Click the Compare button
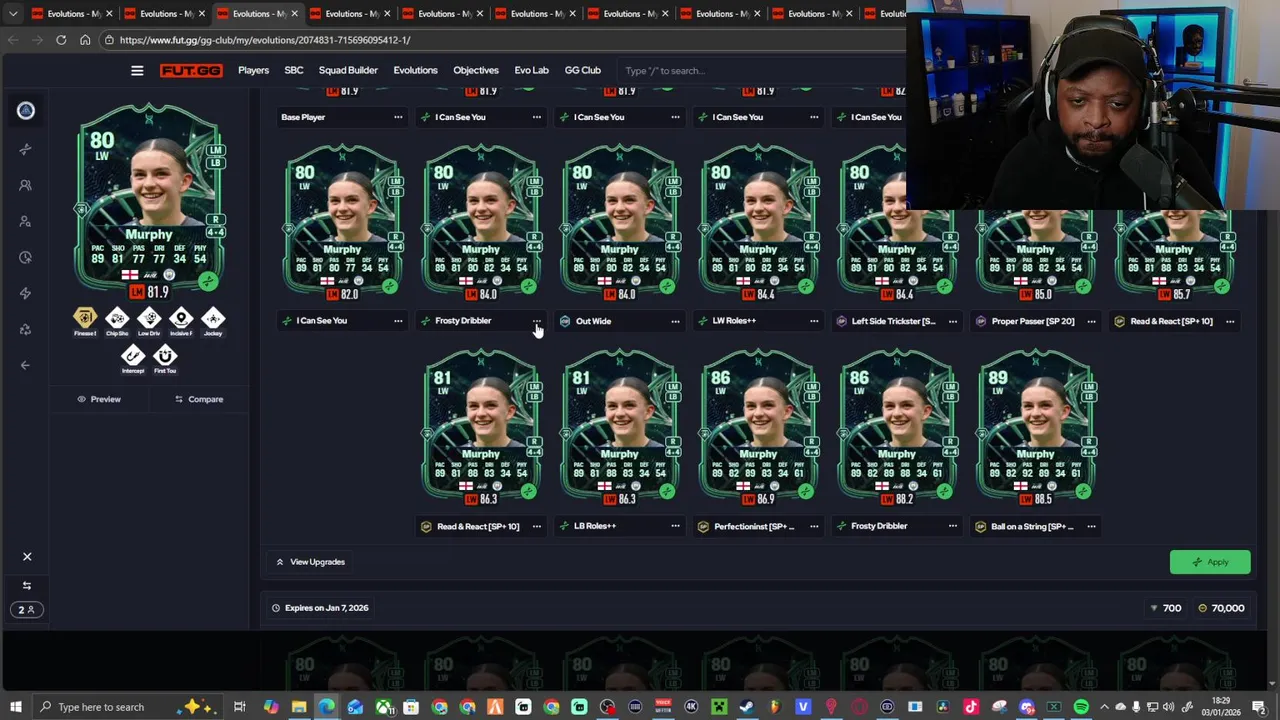The image size is (1280, 720). click(x=199, y=399)
